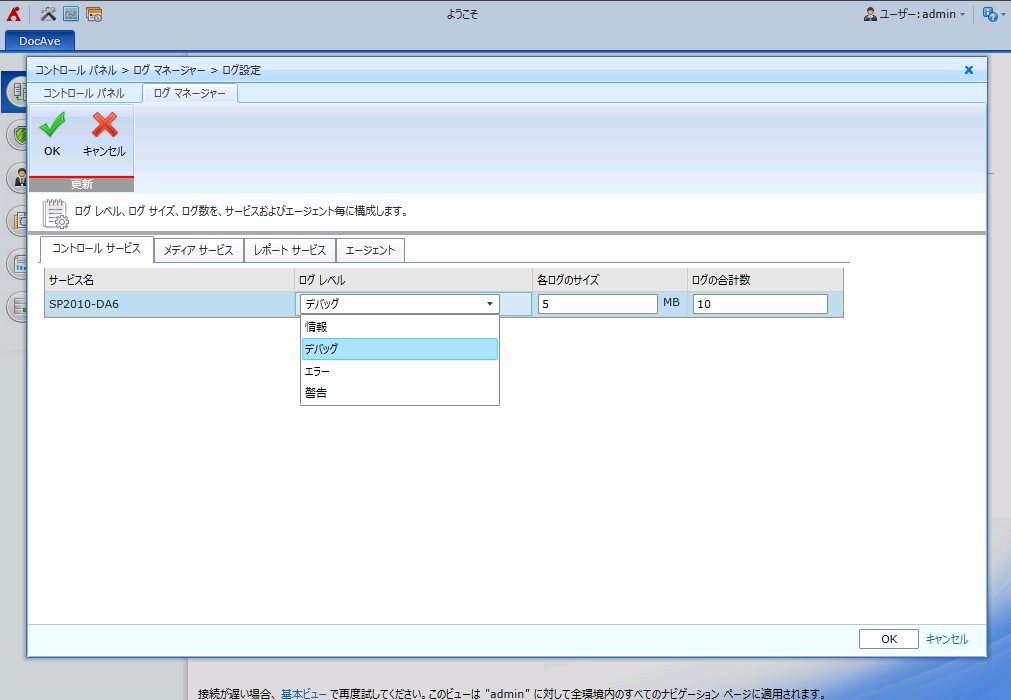Switch to the コントロール パネル ribbon tab
The image size is (1011, 700).
click(84, 93)
